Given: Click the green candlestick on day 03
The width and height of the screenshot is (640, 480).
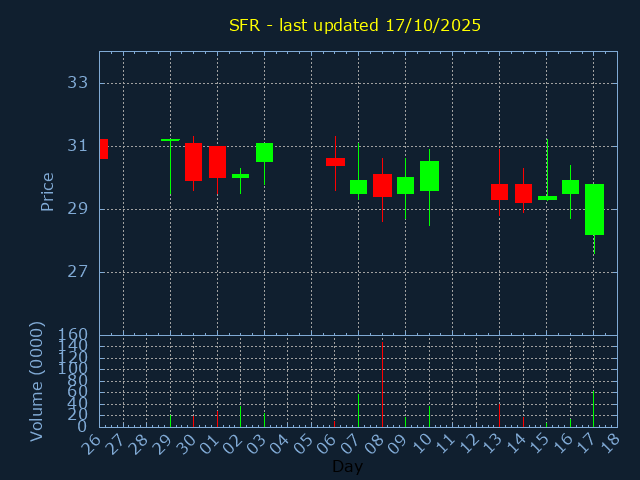Looking at the screenshot, I should click(x=264, y=152).
